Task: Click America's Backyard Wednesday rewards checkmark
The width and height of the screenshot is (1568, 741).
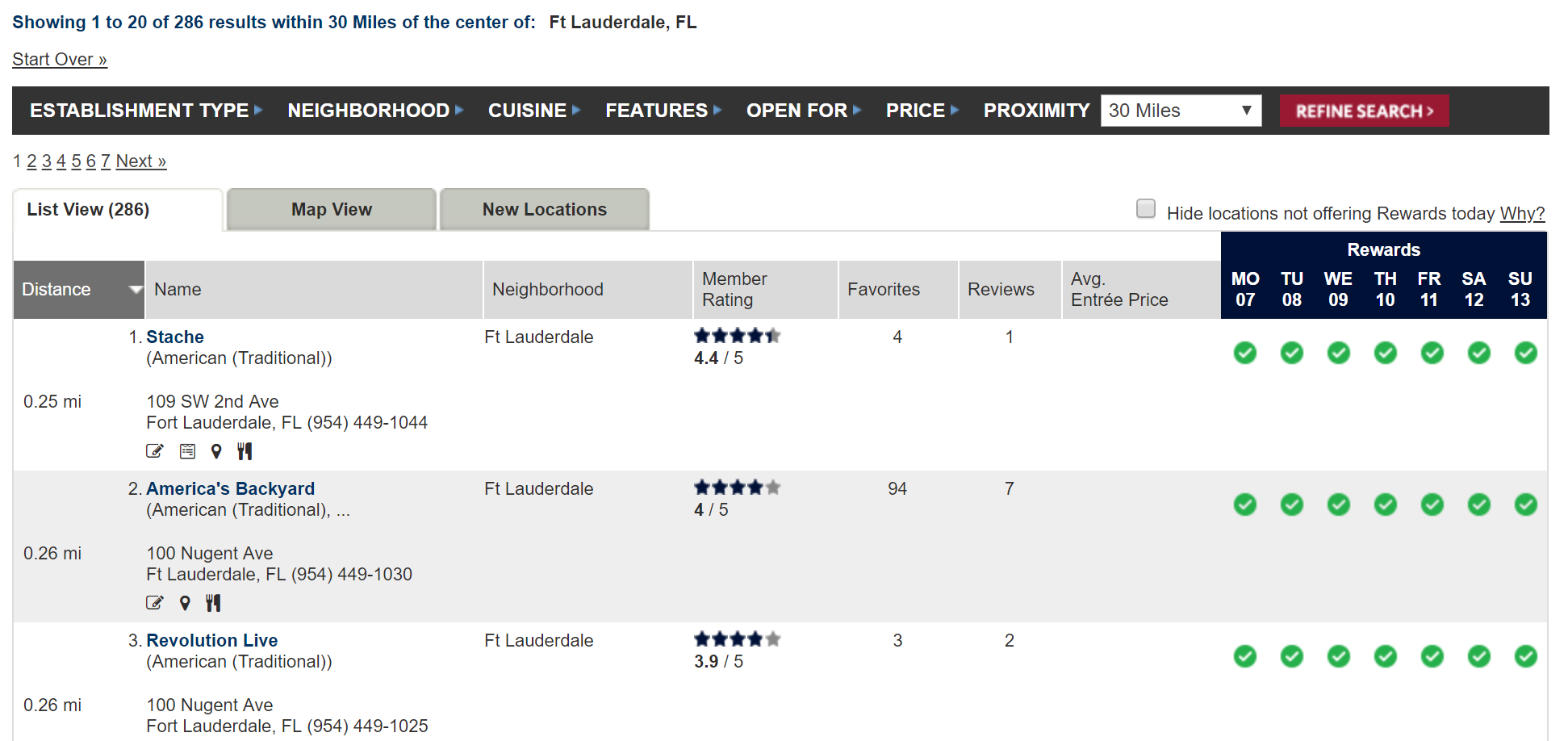Action: 1339,504
